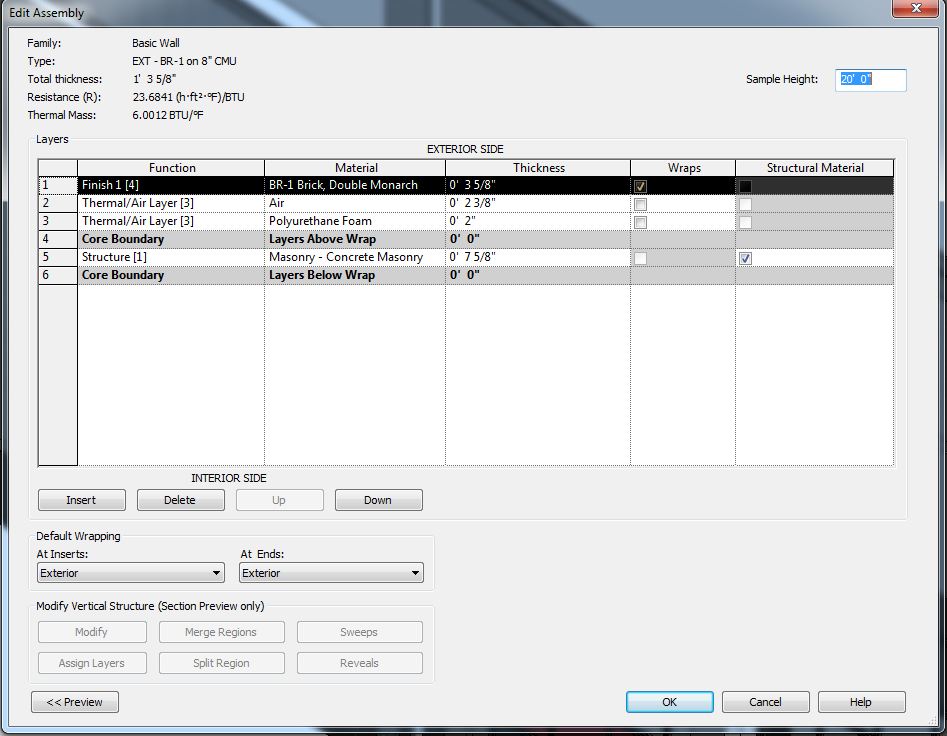This screenshot has height=736, width=947.
Task: Click the Sample Height input field
Action: click(870, 80)
